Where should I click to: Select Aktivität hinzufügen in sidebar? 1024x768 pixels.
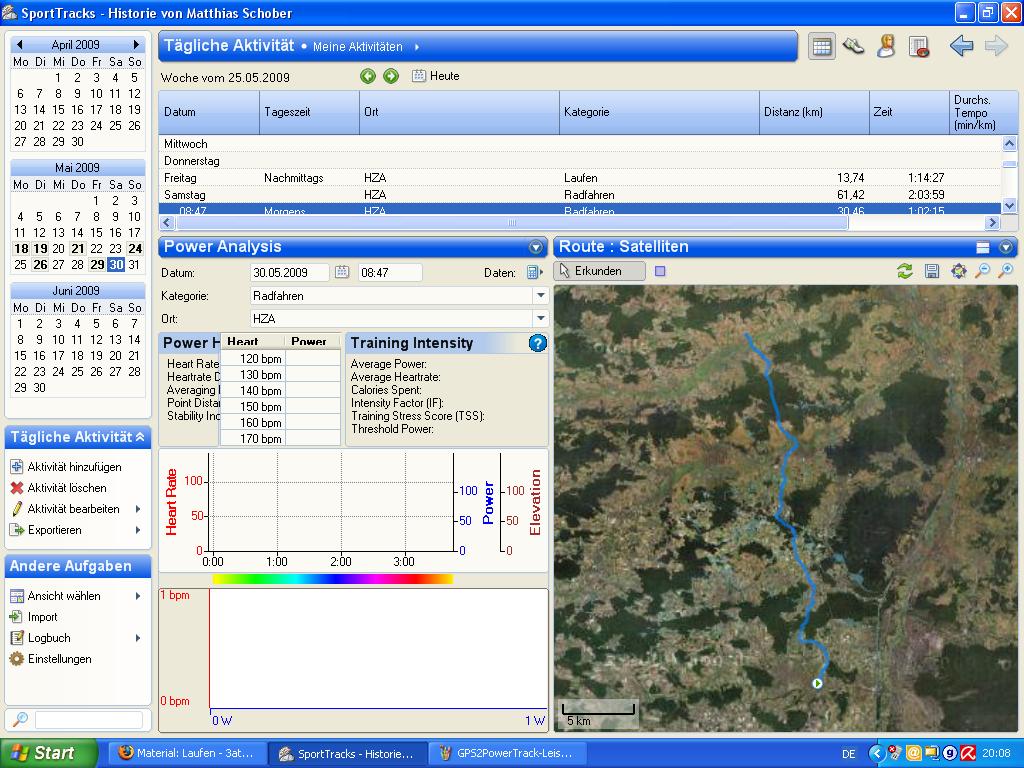click(x=74, y=467)
